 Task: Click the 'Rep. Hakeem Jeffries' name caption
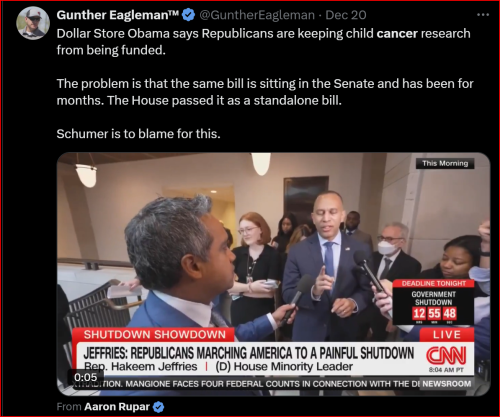140,366
